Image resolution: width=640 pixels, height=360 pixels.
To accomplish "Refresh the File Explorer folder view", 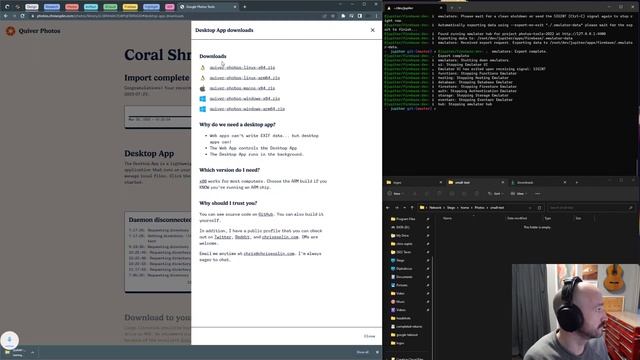I will (539, 208).
